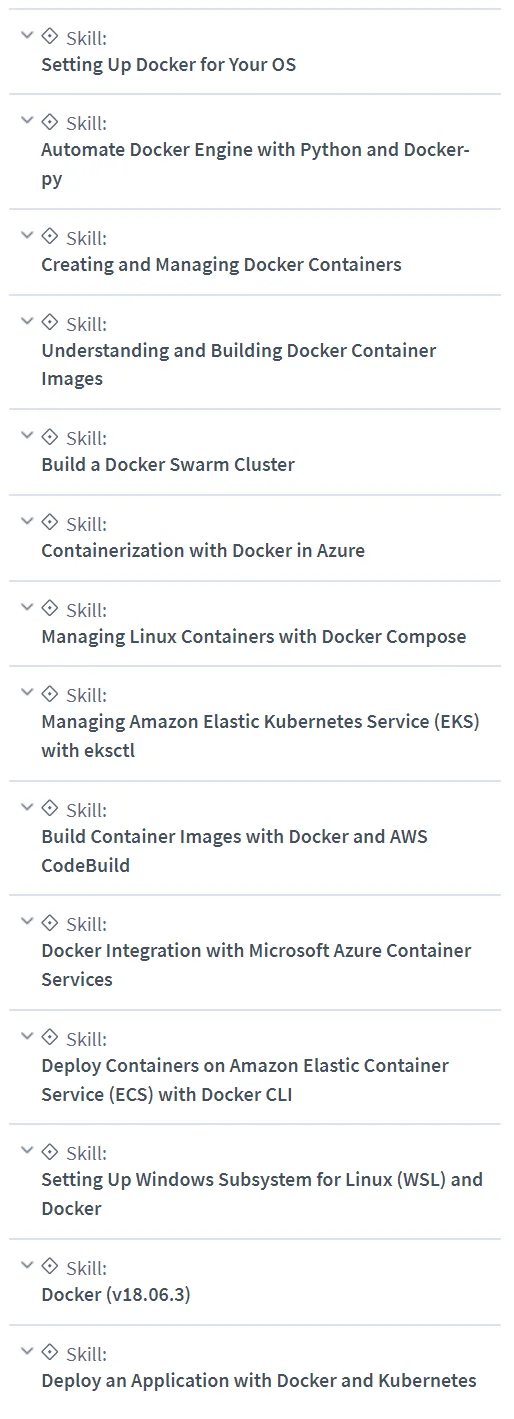
Task: Expand the Creating and Managing Docker Containers chevron
Action: [x=27, y=236]
